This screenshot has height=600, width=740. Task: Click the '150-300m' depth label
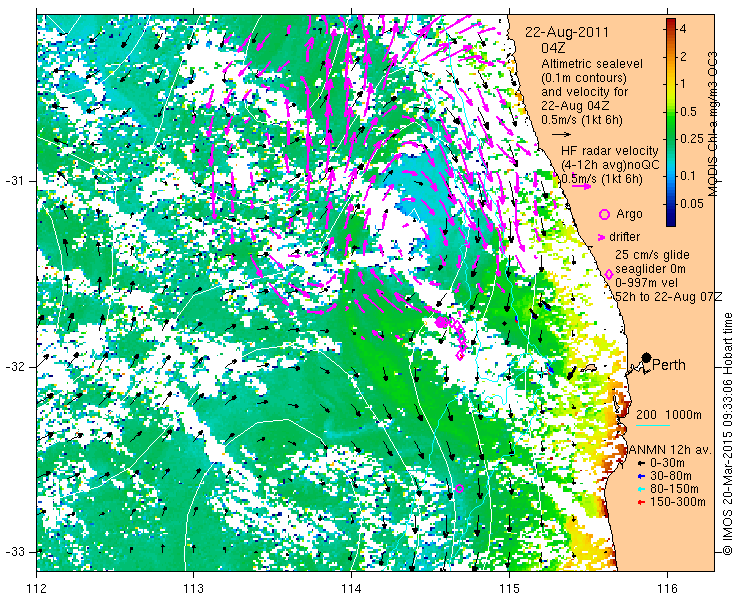coord(678,502)
